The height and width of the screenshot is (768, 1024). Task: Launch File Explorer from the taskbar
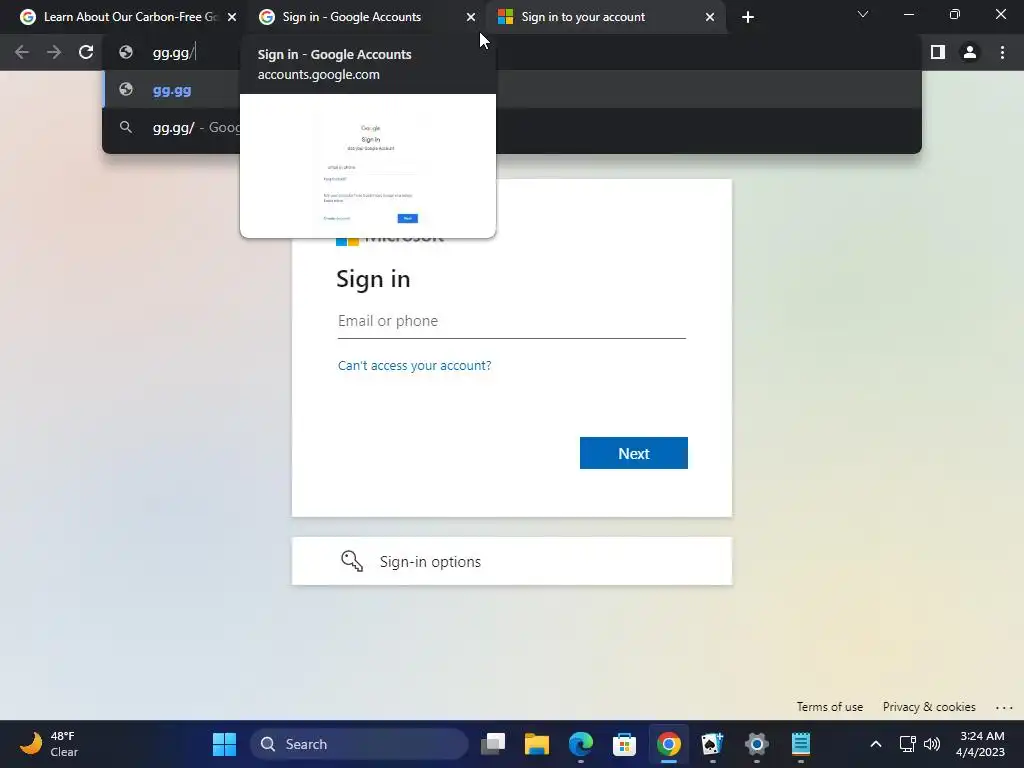pyautogui.click(x=537, y=744)
